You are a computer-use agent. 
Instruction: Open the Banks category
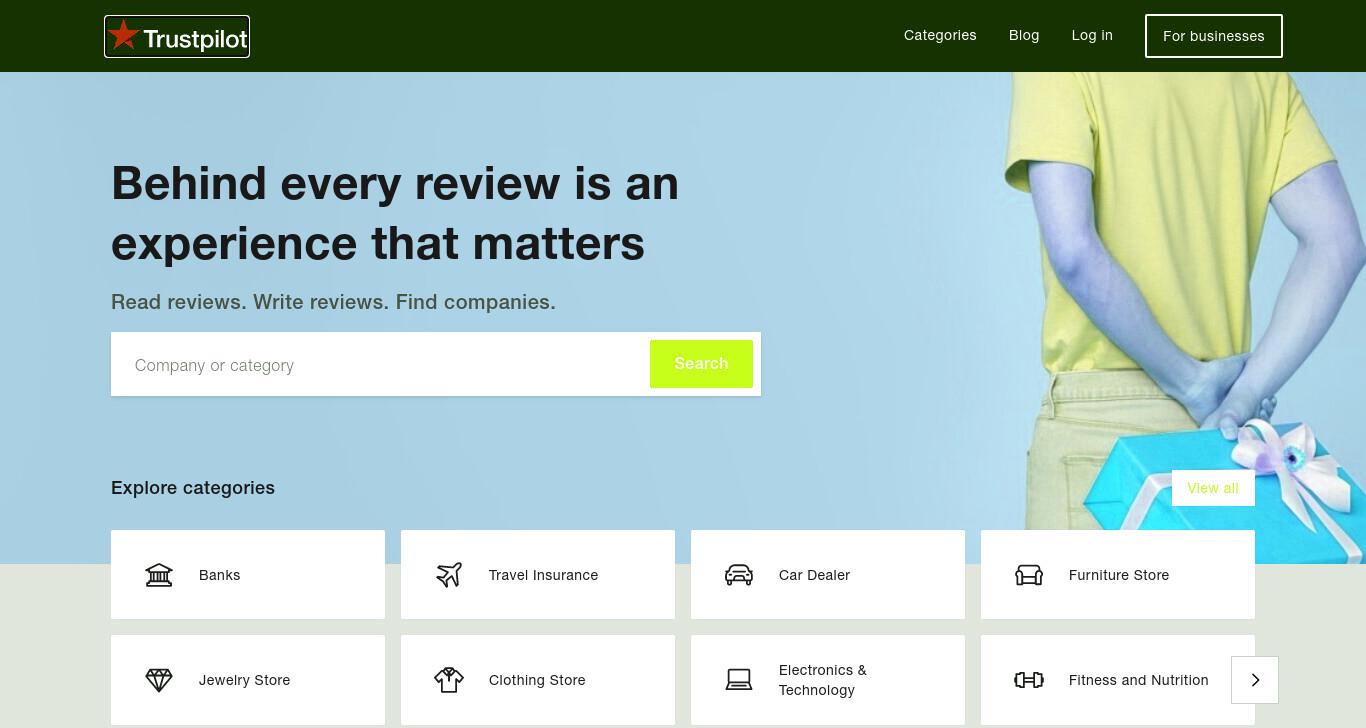point(248,575)
